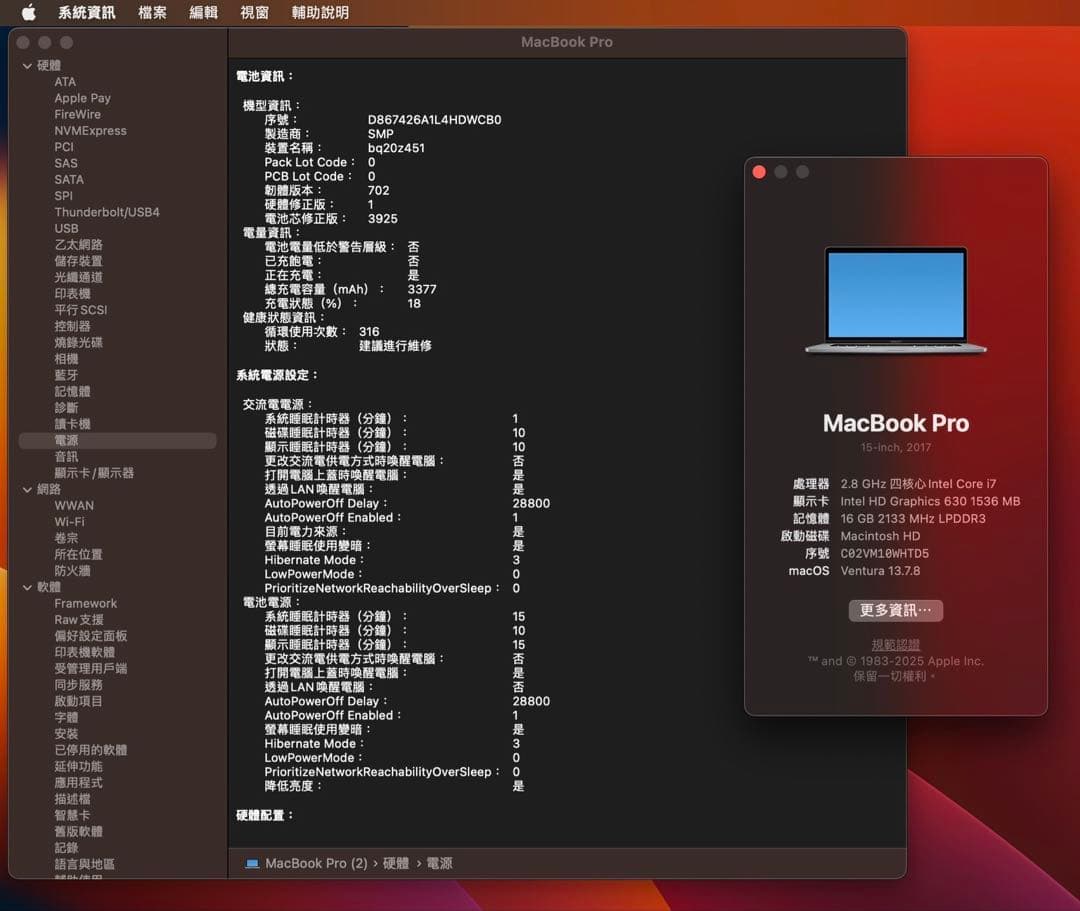The width and height of the screenshot is (1080, 911).
Task: Select 乙太網路 in the sidebar
Action: tap(78, 244)
